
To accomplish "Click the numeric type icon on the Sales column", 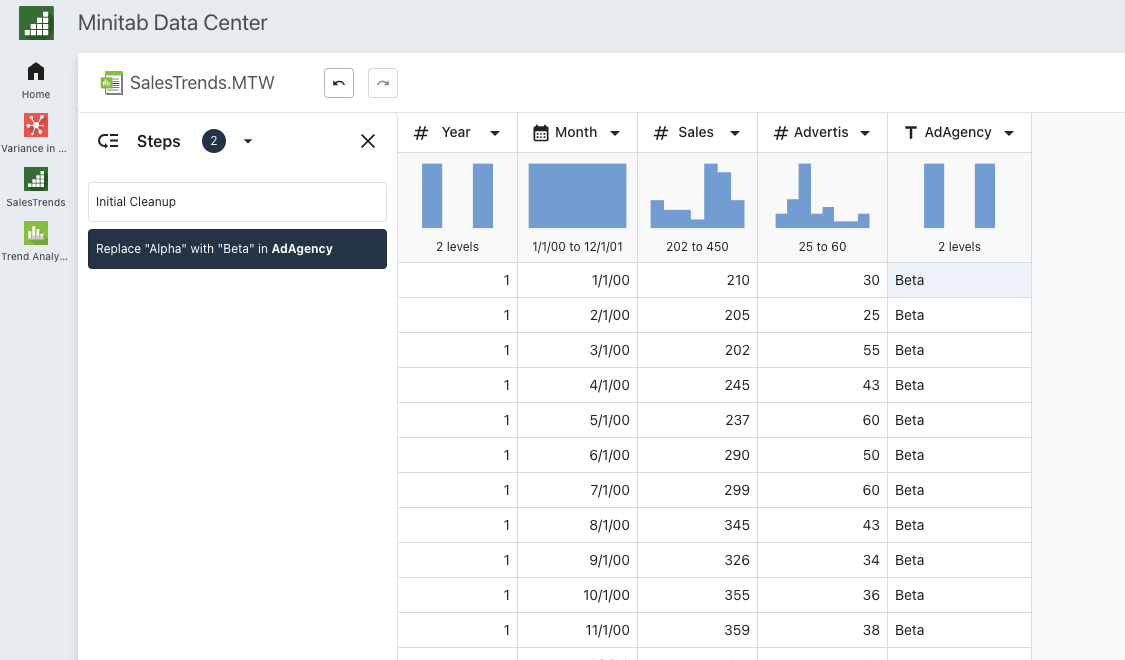I will 659,131.
